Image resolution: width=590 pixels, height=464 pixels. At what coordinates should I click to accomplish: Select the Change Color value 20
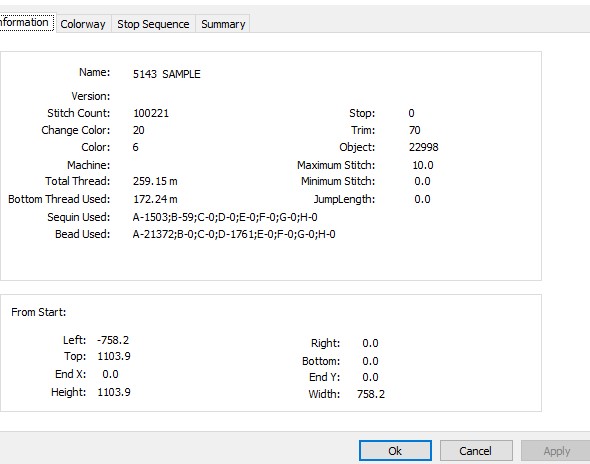coord(138,130)
